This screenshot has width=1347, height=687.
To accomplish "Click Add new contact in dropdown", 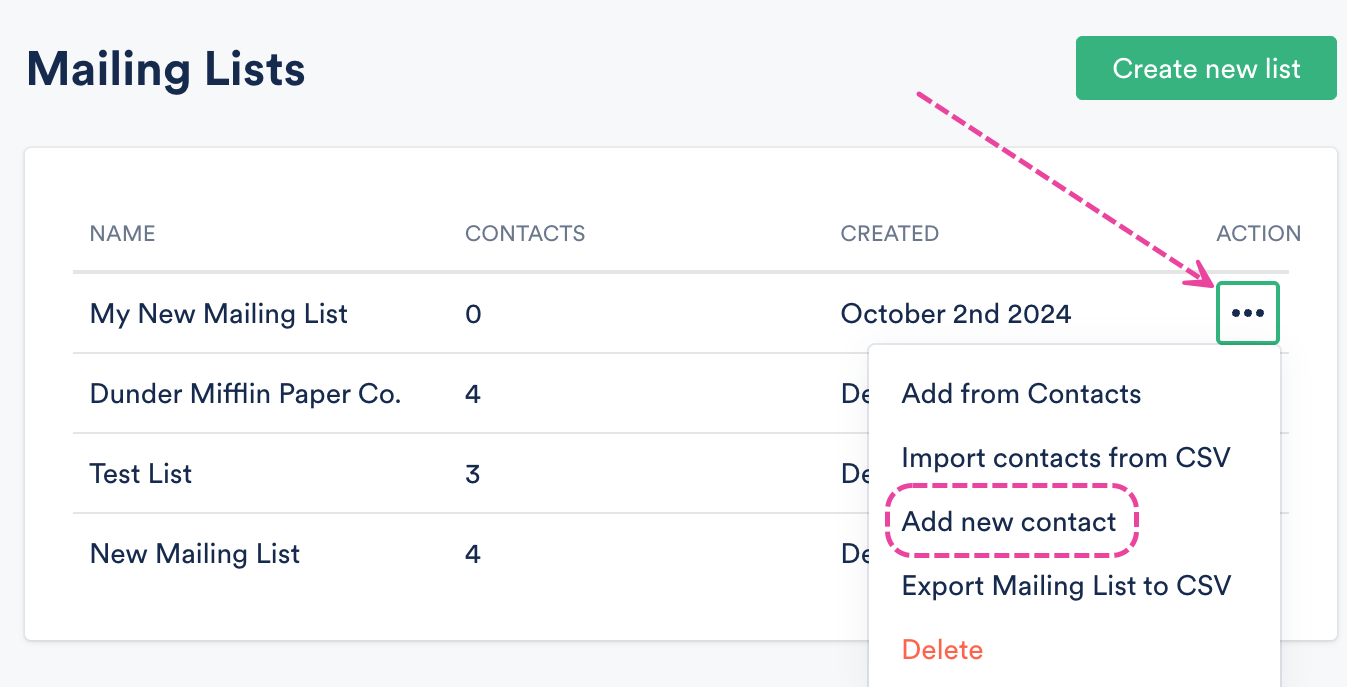I will click(1008, 522).
